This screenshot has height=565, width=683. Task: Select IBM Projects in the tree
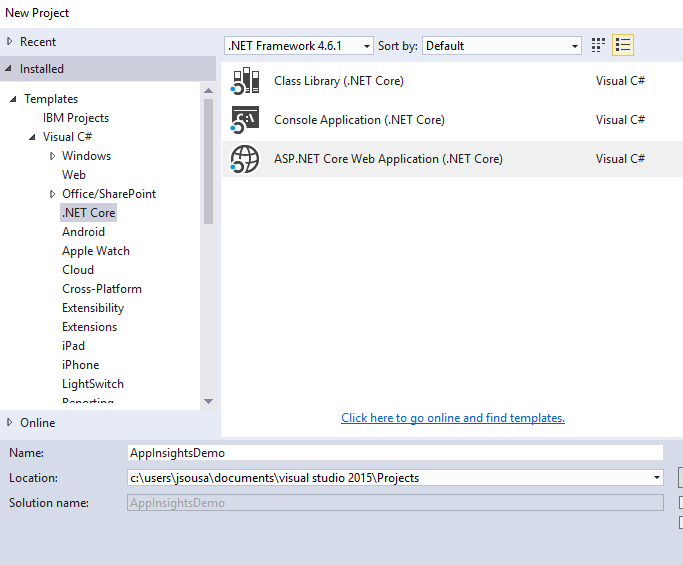pyautogui.click(x=76, y=118)
